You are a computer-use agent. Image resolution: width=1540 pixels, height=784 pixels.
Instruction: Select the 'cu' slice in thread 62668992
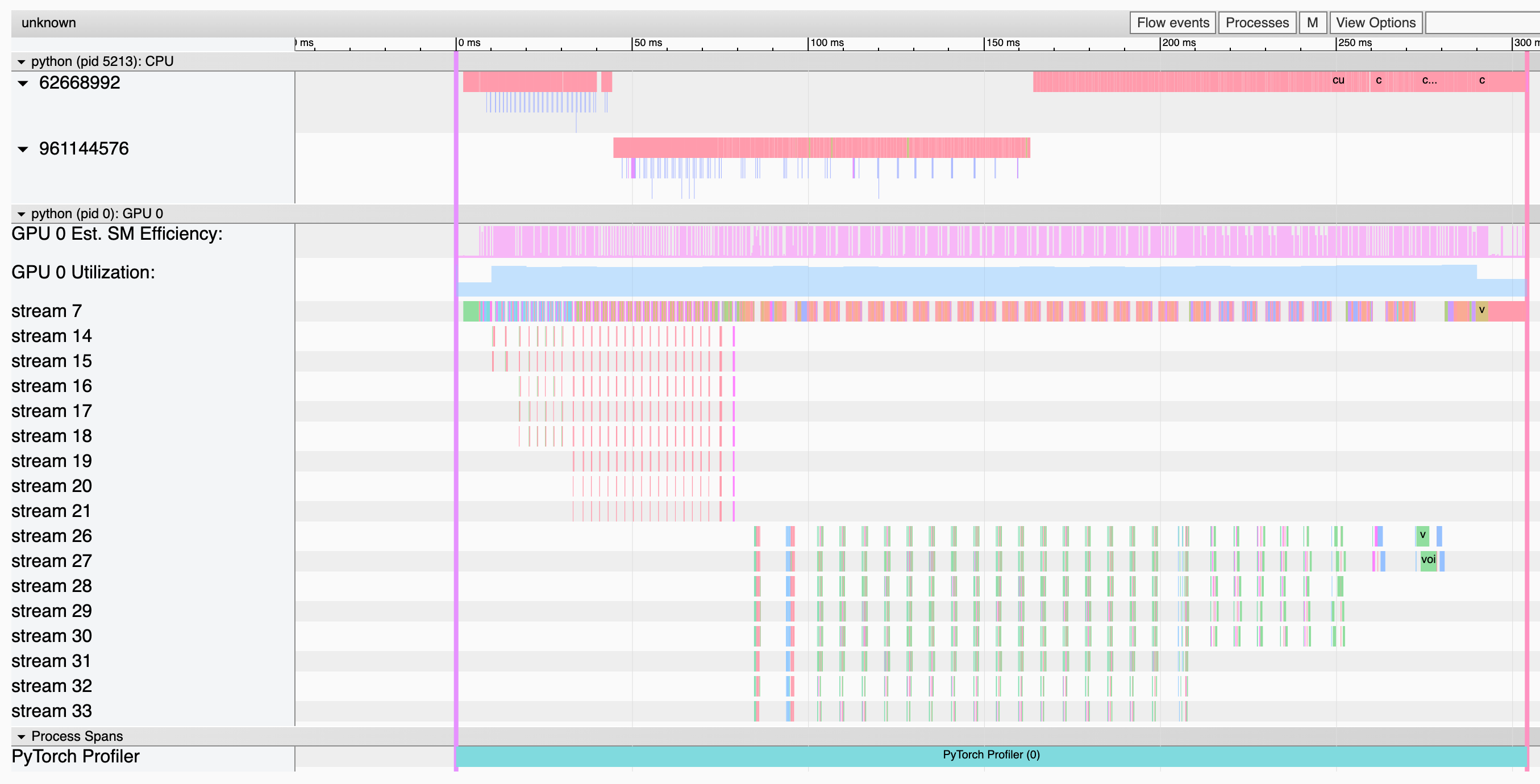click(x=1338, y=81)
